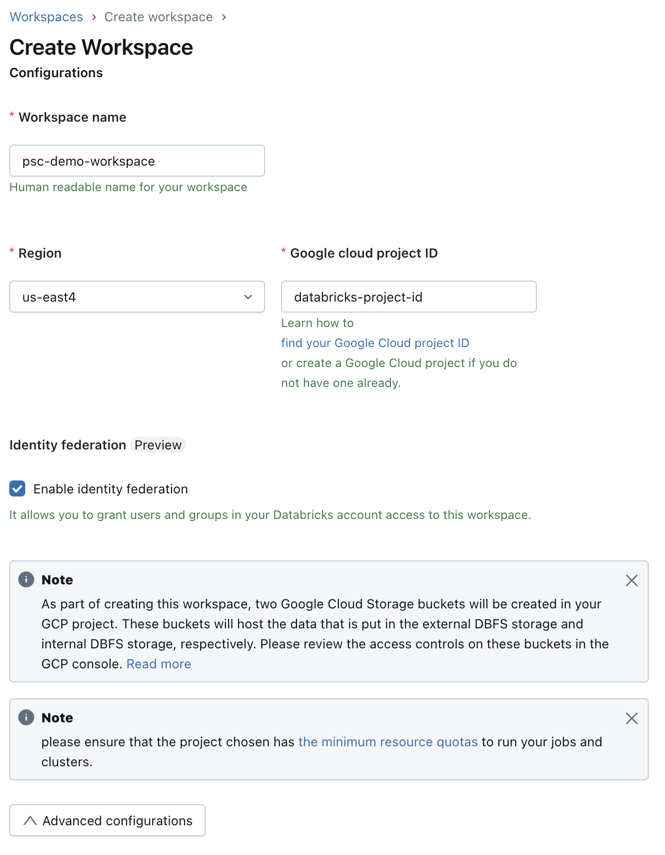The image size is (665, 855).
Task: Focus the Workspace name text field
Action: coord(137,161)
